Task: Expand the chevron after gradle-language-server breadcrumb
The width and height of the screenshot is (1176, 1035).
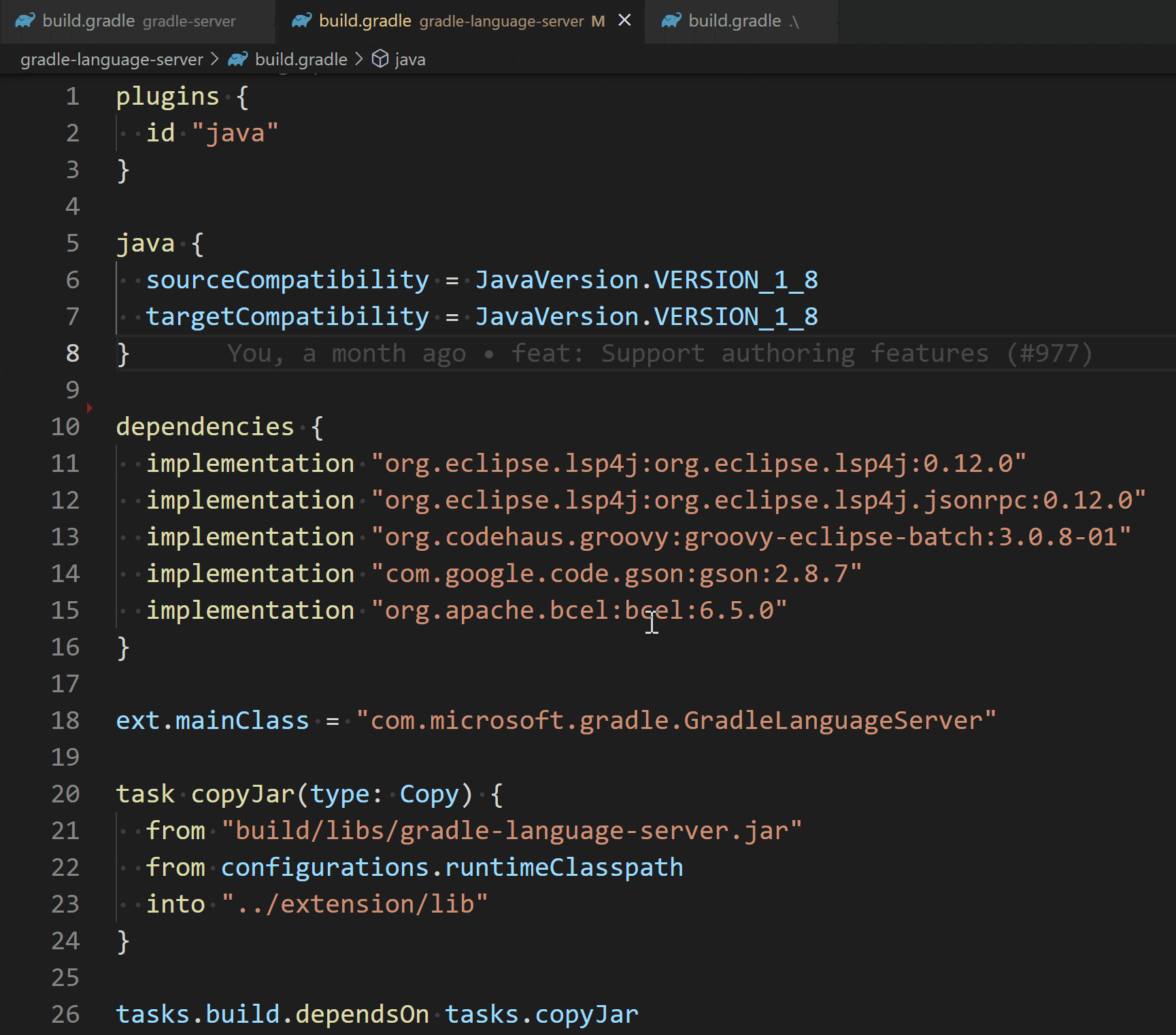Action: [214, 58]
